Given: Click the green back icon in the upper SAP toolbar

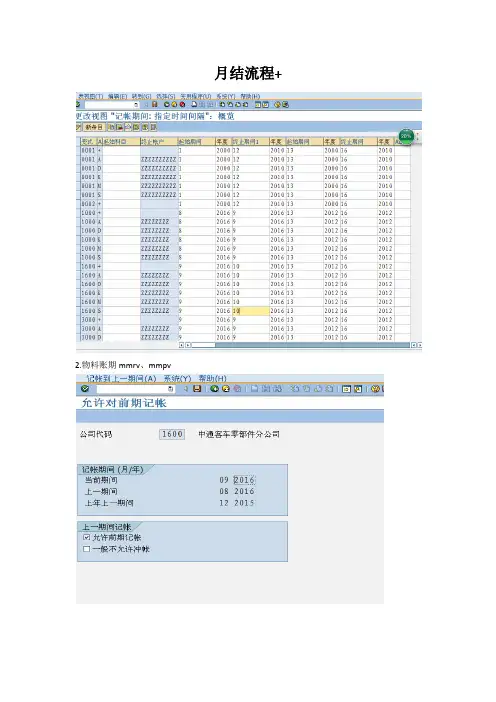Looking at the screenshot, I should pos(167,104).
